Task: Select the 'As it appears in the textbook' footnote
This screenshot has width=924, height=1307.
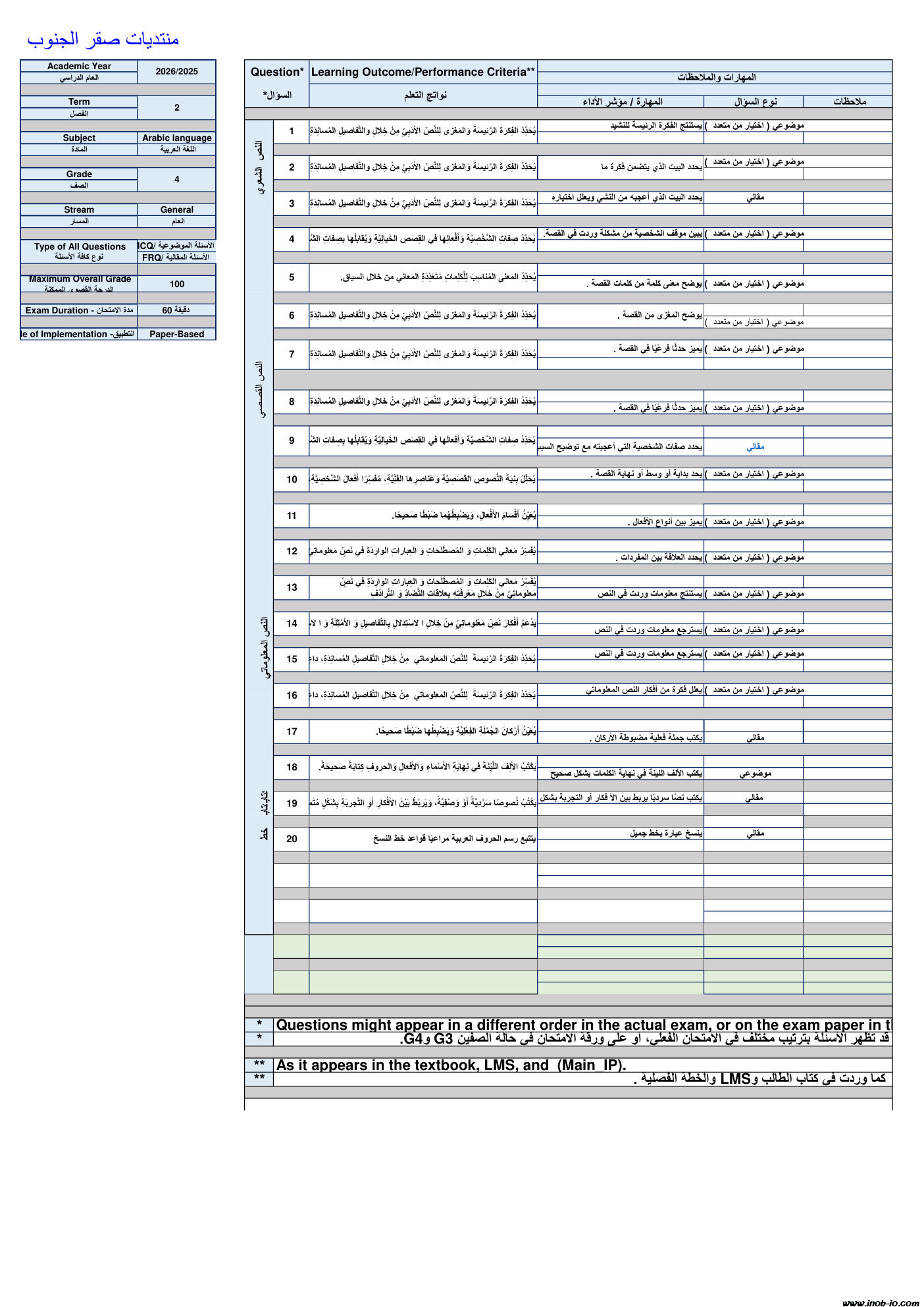Action: 451,1065
